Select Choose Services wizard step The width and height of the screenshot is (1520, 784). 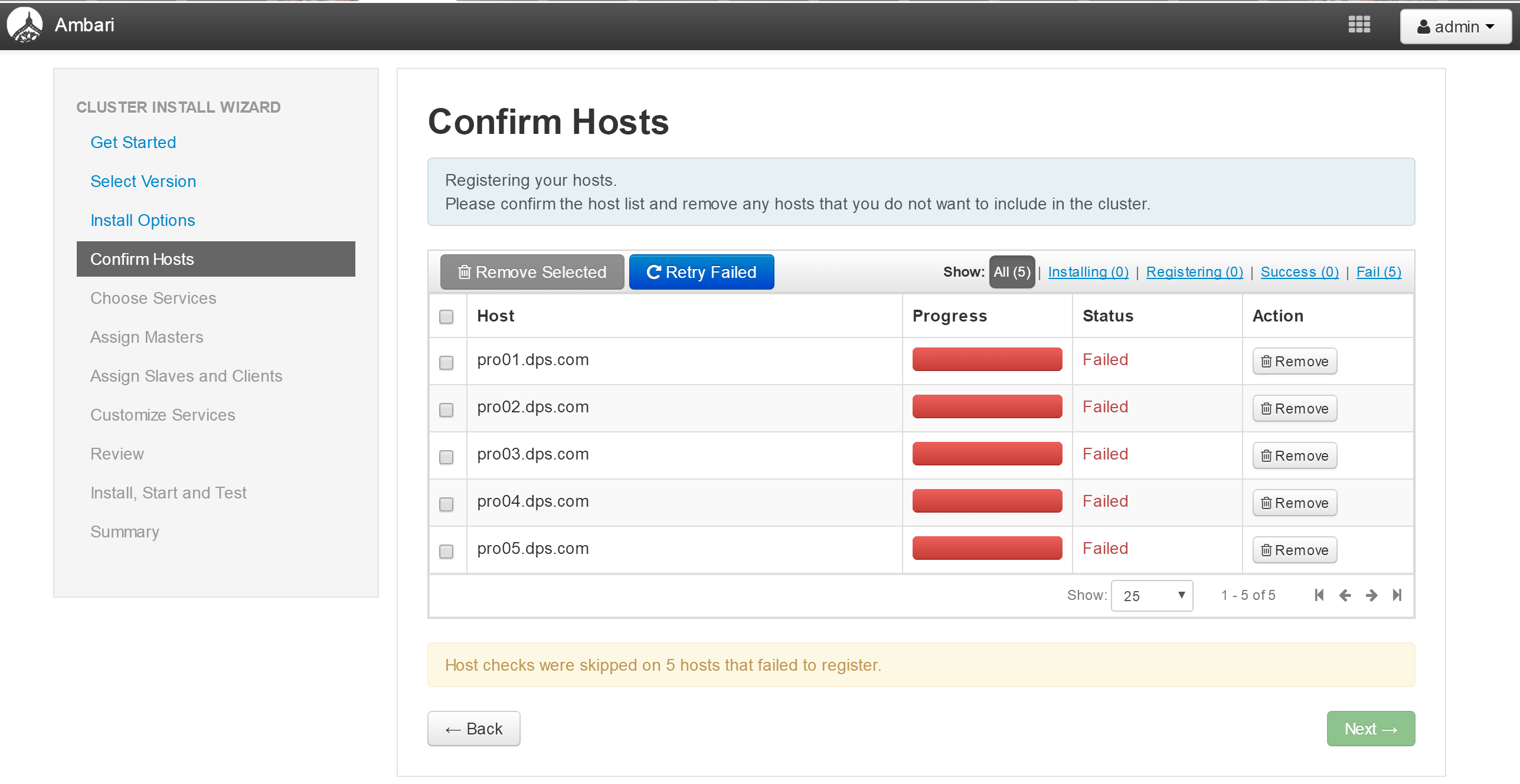tap(153, 298)
